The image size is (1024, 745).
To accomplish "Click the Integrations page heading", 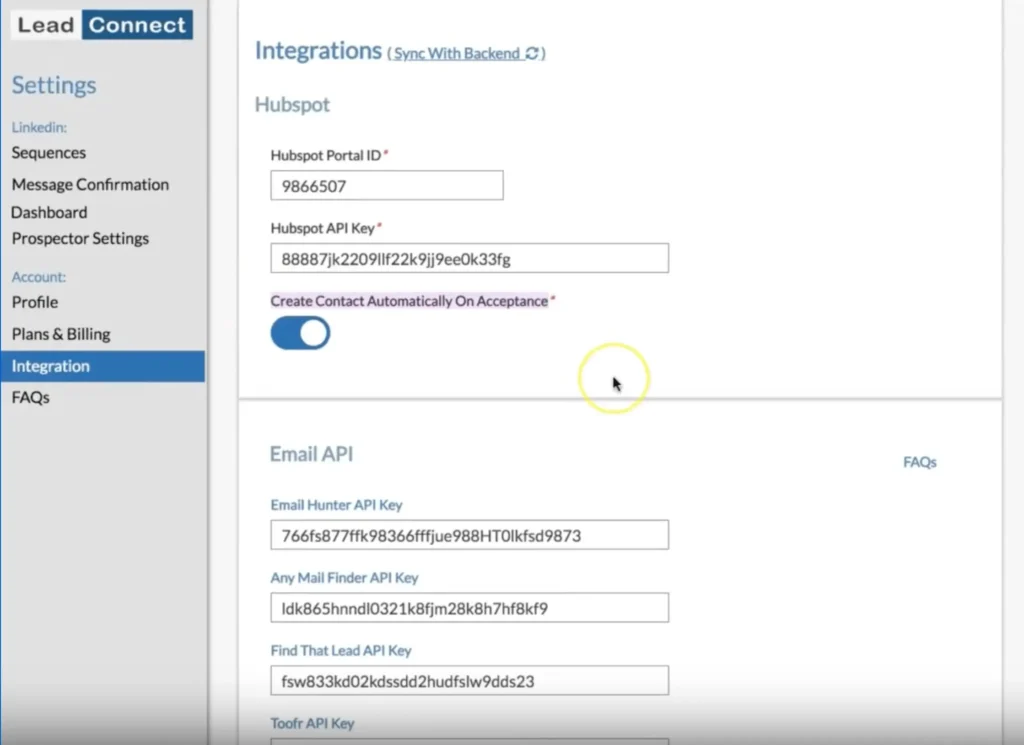I will 318,51.
